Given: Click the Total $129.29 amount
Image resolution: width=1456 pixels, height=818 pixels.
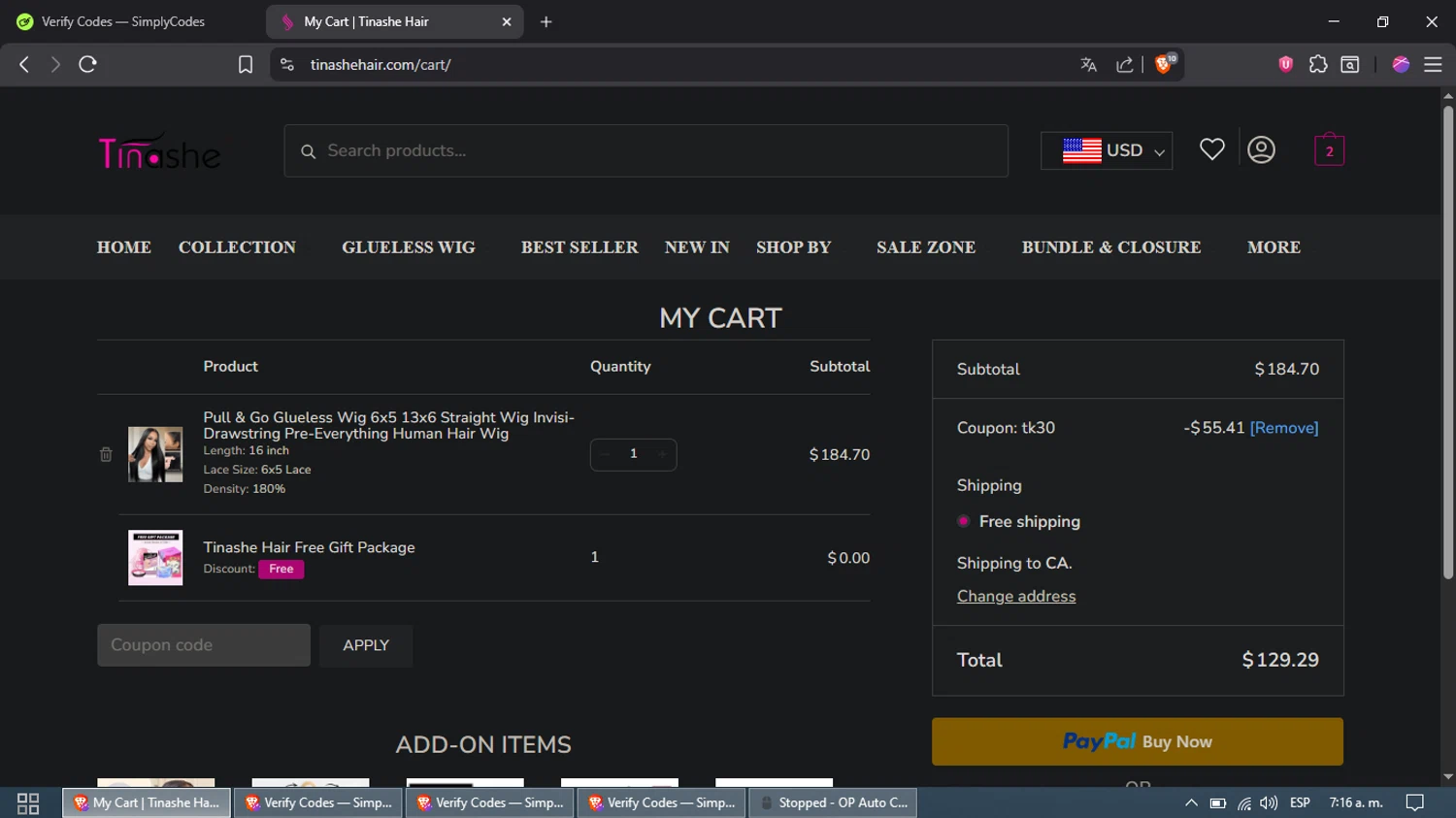Looking at the screenshot, I should [x=1280, y=660].
